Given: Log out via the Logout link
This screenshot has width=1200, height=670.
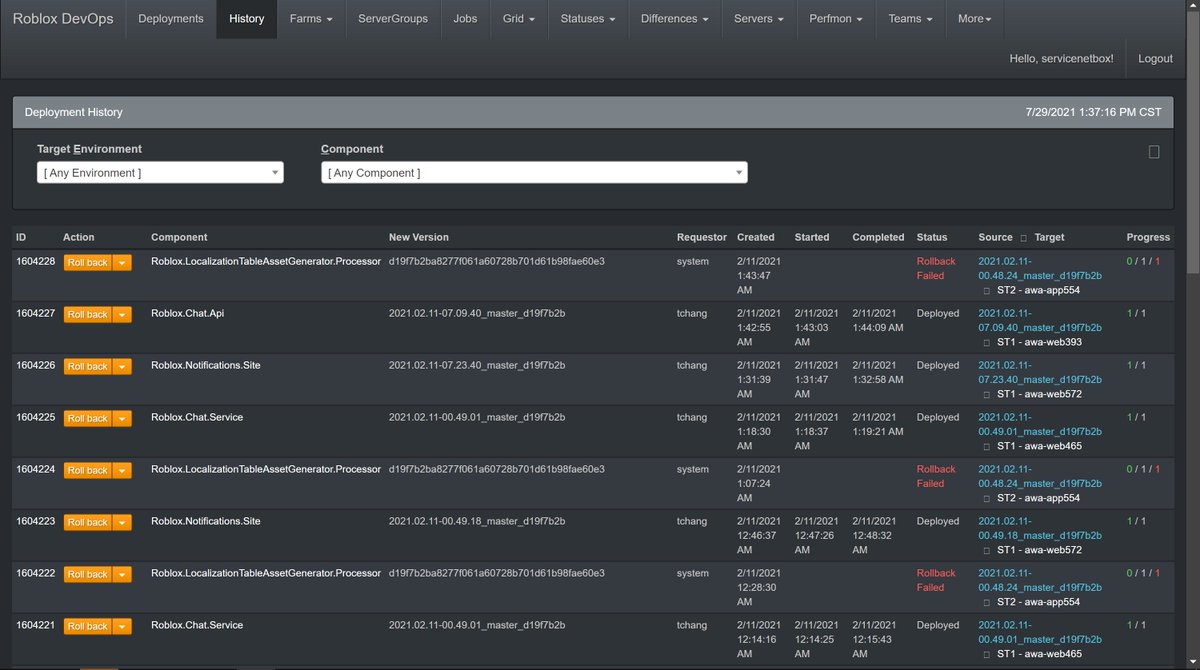Looking at the screenshot, I should (x=1155, y=59).
